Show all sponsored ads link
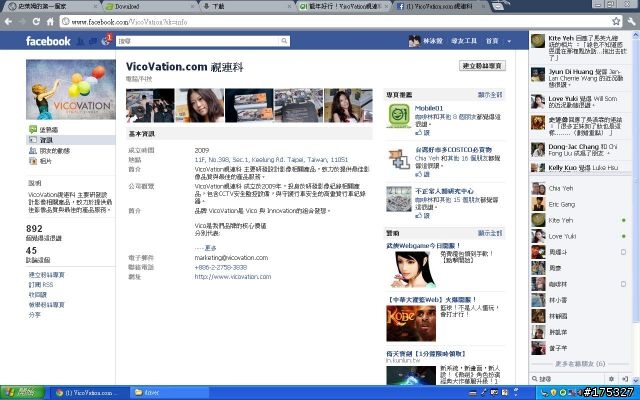This screenshot has width=640, height=400. pyautogui.click(x=490, y=233)
